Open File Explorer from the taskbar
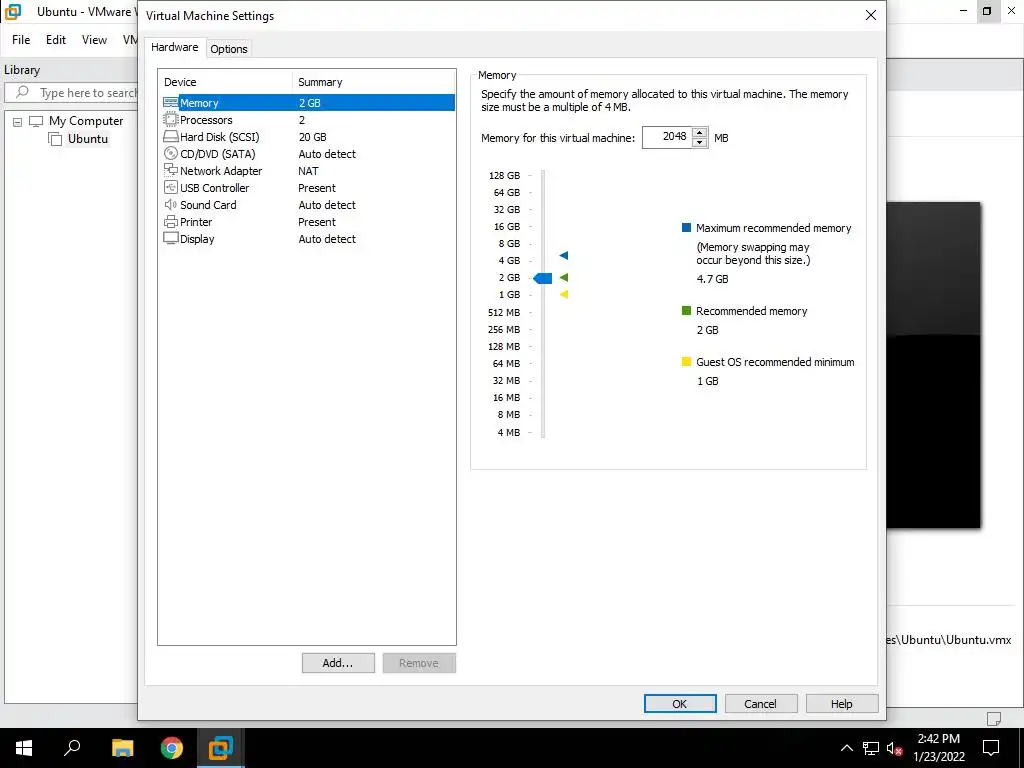Screen dimensions: 1024x768 [122, 748]
